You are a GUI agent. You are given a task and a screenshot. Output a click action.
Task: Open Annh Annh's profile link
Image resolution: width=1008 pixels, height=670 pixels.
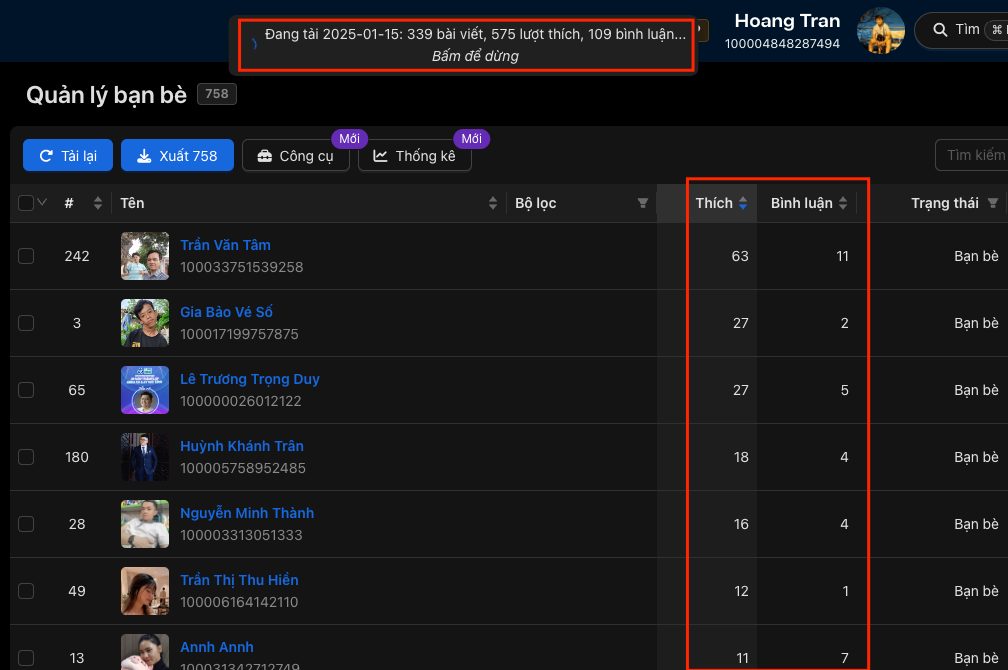(x=217, y=647)
